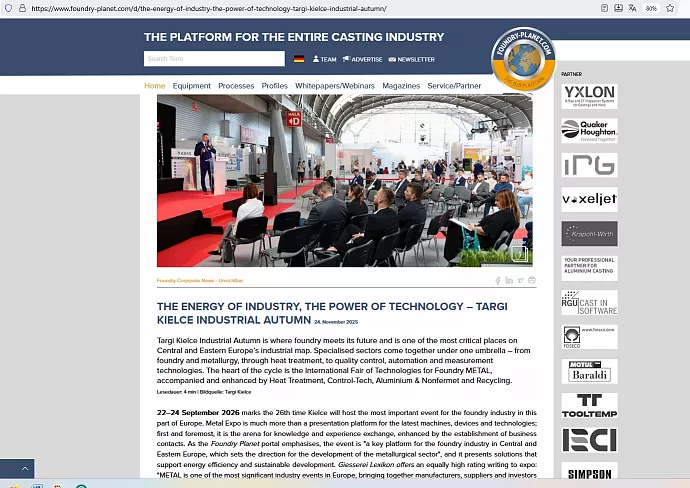Screen dimensions: 690x488
Task: Click the Advertise link in header
Action: pos(362,59)
